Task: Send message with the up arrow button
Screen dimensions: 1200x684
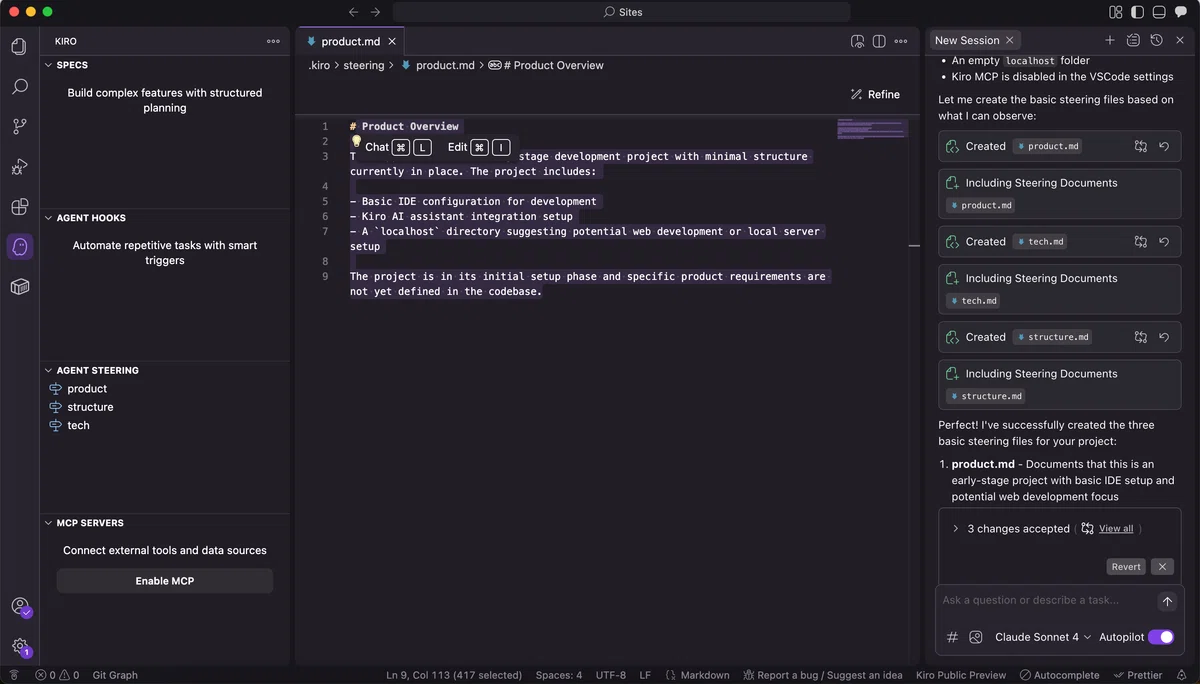Action: (x=1167, y=601)
